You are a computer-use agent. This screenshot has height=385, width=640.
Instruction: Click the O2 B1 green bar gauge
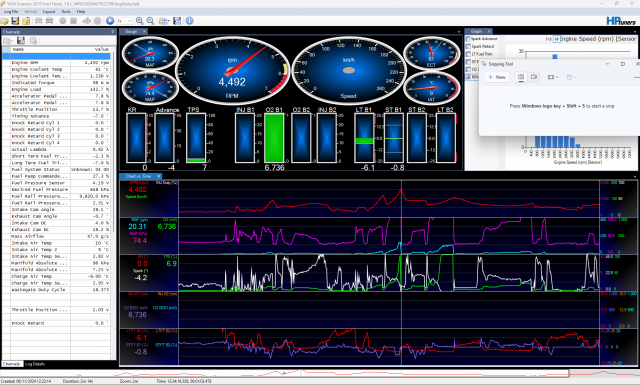(x=274, y=138)
